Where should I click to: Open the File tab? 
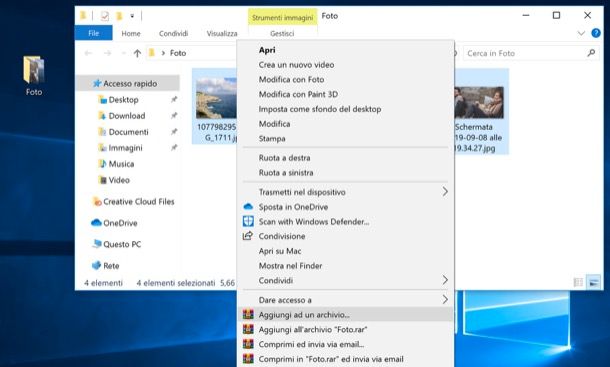tap(93, 33)
